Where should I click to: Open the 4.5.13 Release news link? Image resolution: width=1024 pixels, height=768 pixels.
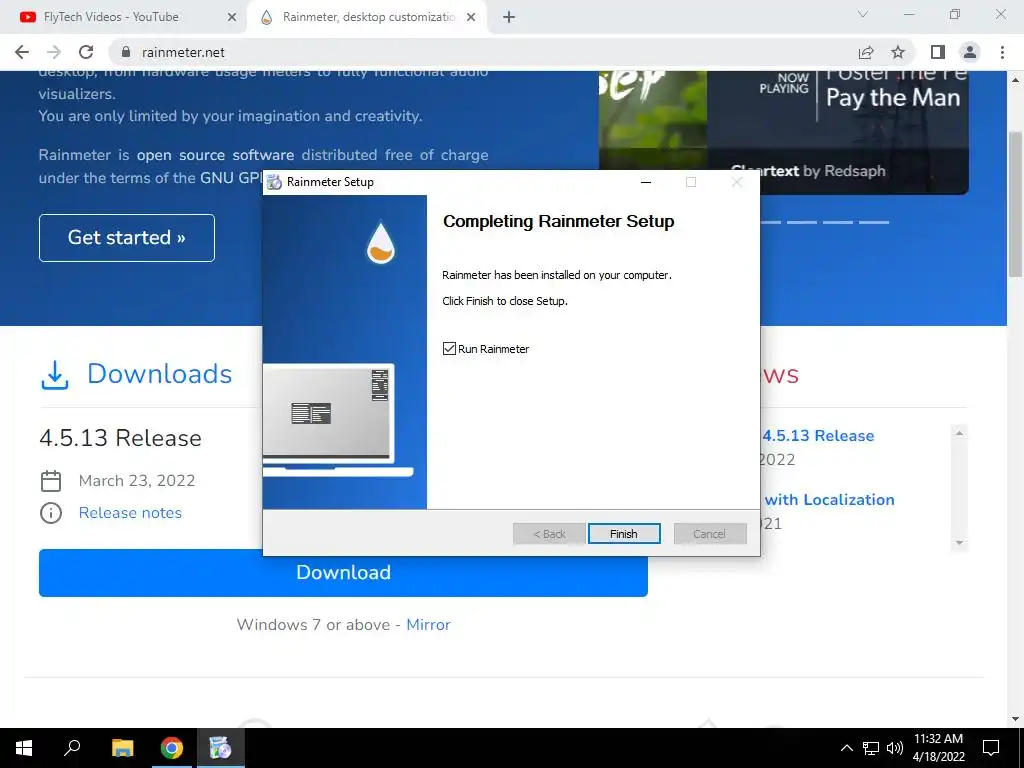tap(818, 436)
